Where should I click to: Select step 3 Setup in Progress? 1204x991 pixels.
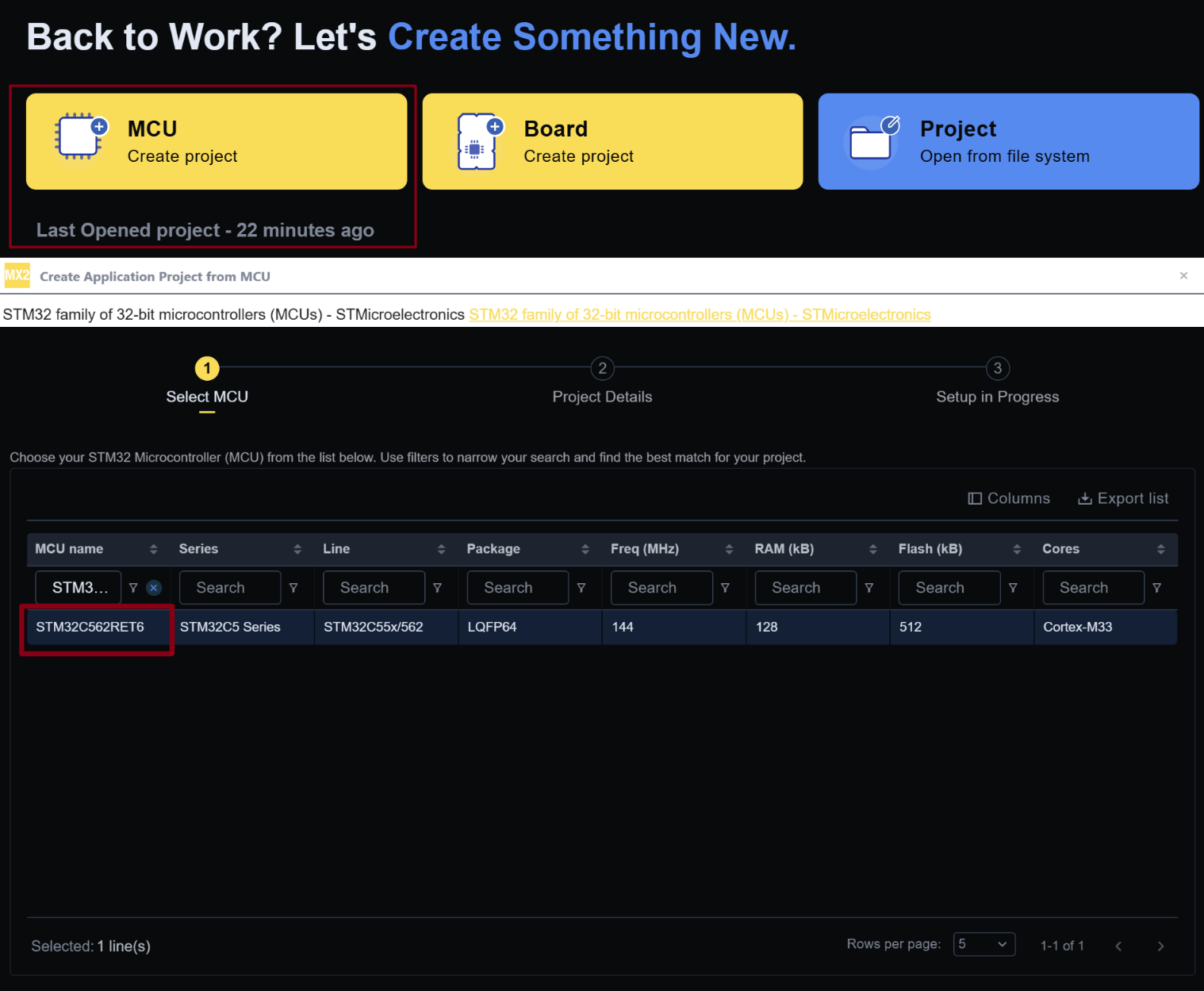point(997,382)
